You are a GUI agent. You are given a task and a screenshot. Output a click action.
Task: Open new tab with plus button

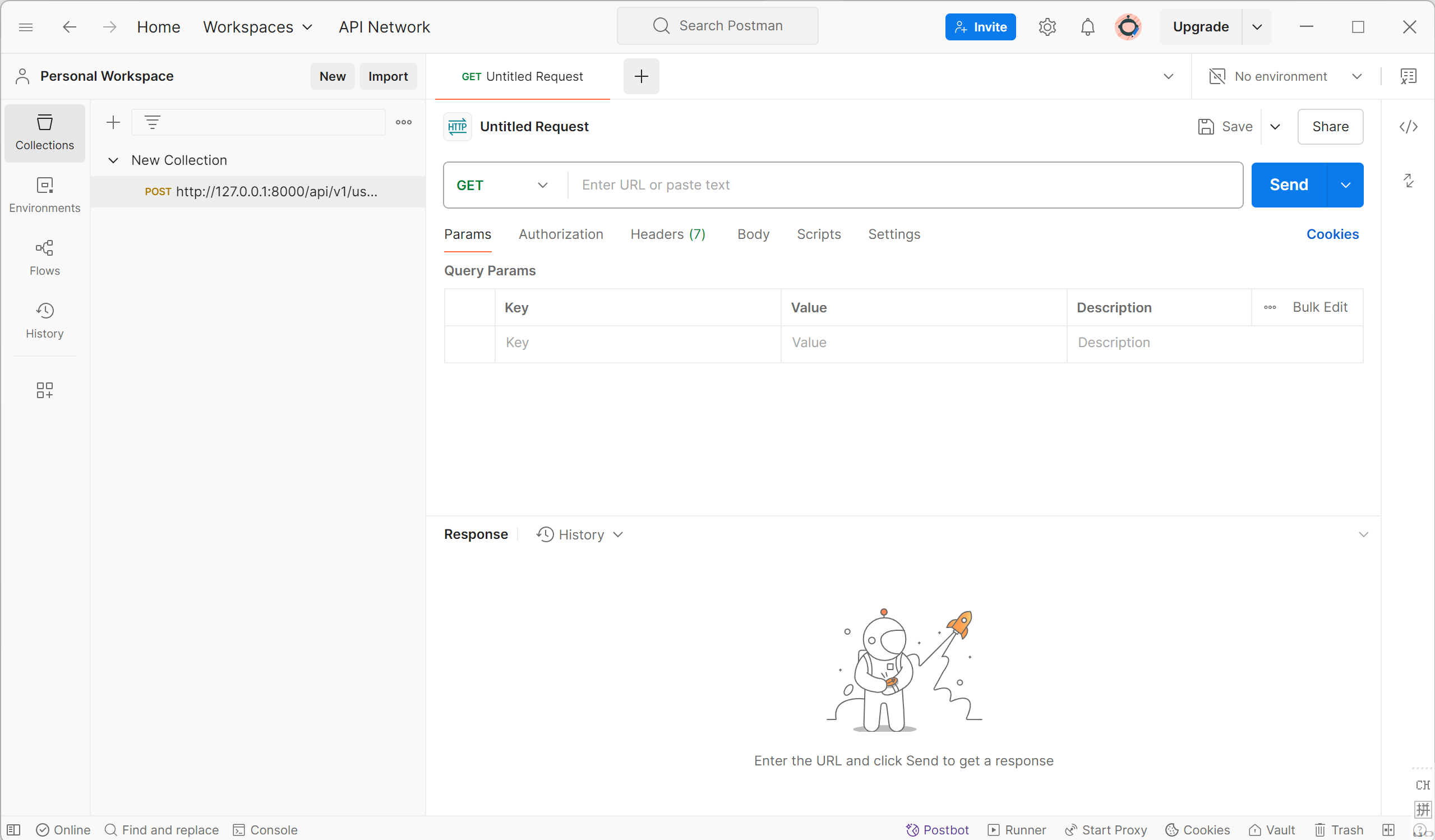pos(641,76)
